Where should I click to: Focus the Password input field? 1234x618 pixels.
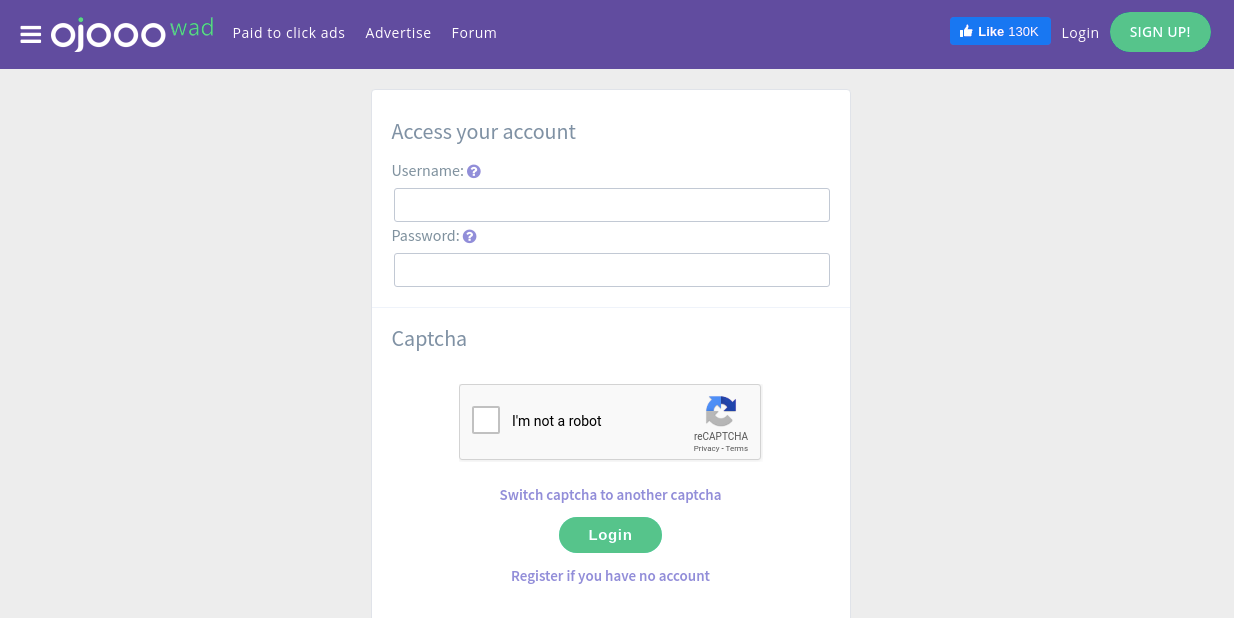coord(612,270)
